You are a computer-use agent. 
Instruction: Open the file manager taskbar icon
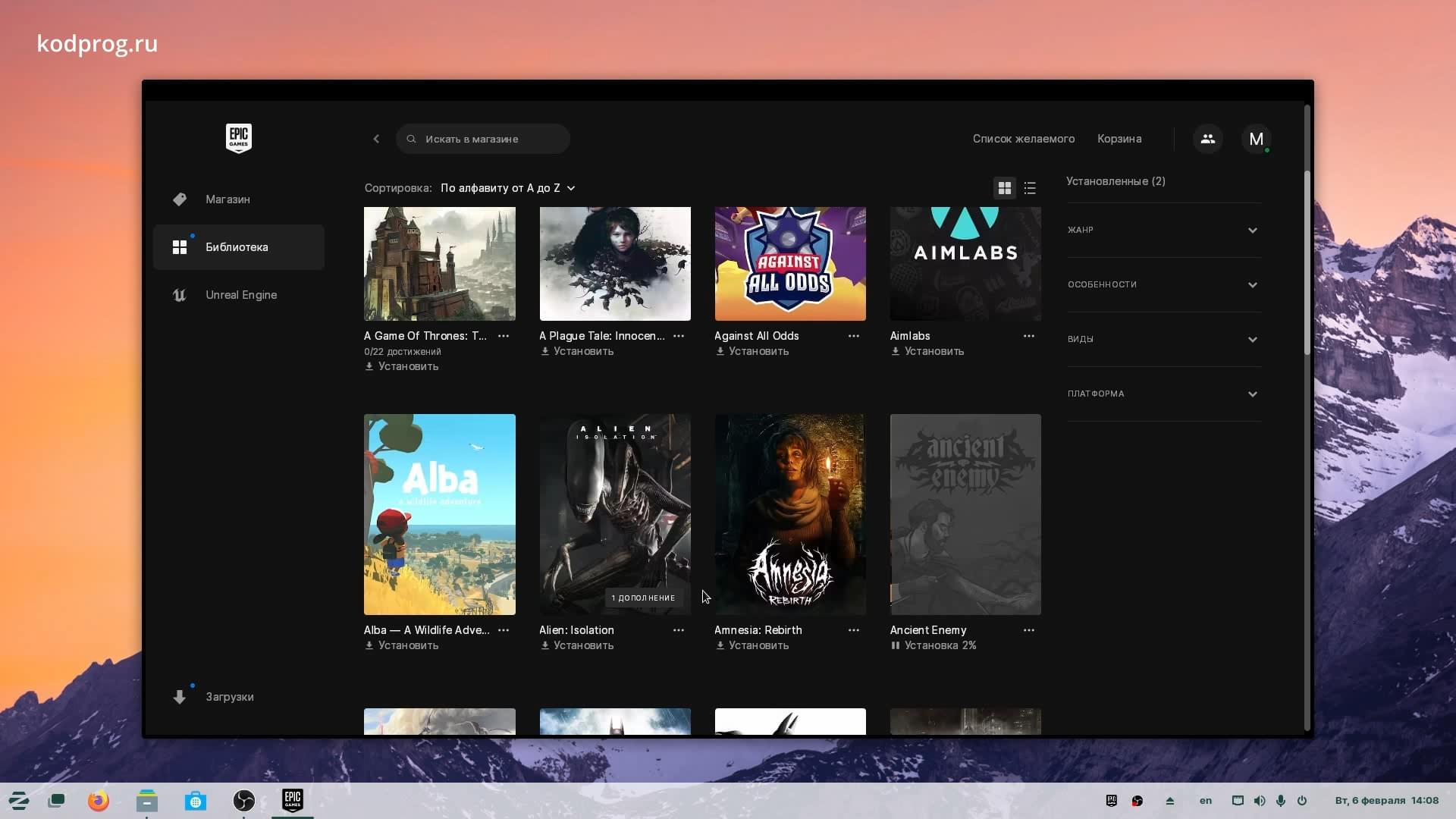(x=147, y=800)
